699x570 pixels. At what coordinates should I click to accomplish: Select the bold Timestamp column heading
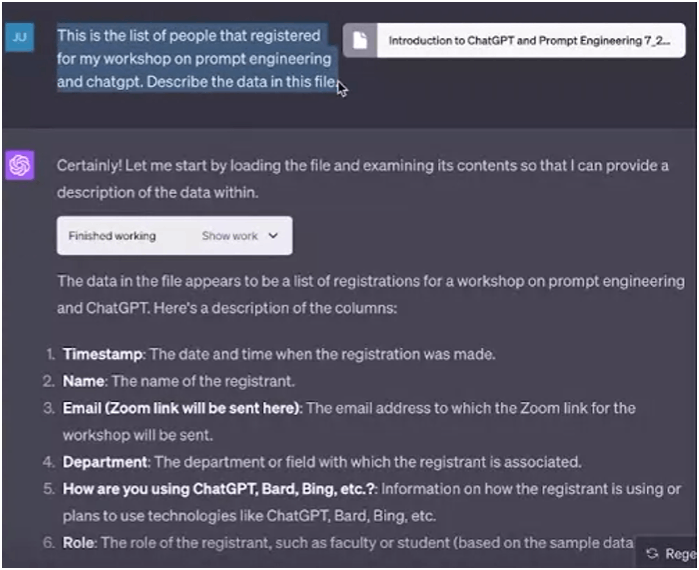[x=102, y=354]
